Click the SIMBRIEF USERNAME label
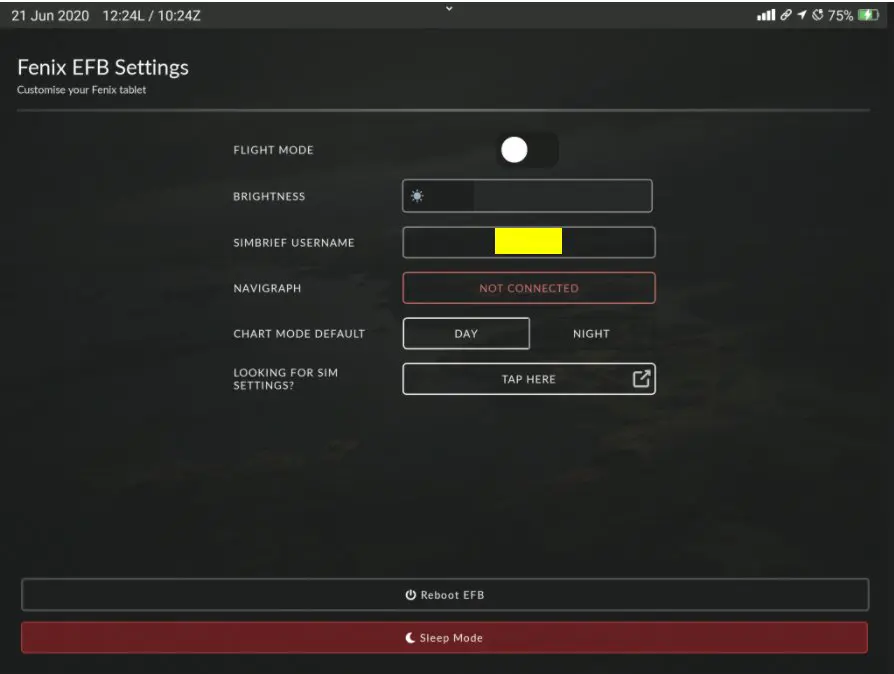The height and width of the screenshot is (674, 894). click(x=294, y=242)
